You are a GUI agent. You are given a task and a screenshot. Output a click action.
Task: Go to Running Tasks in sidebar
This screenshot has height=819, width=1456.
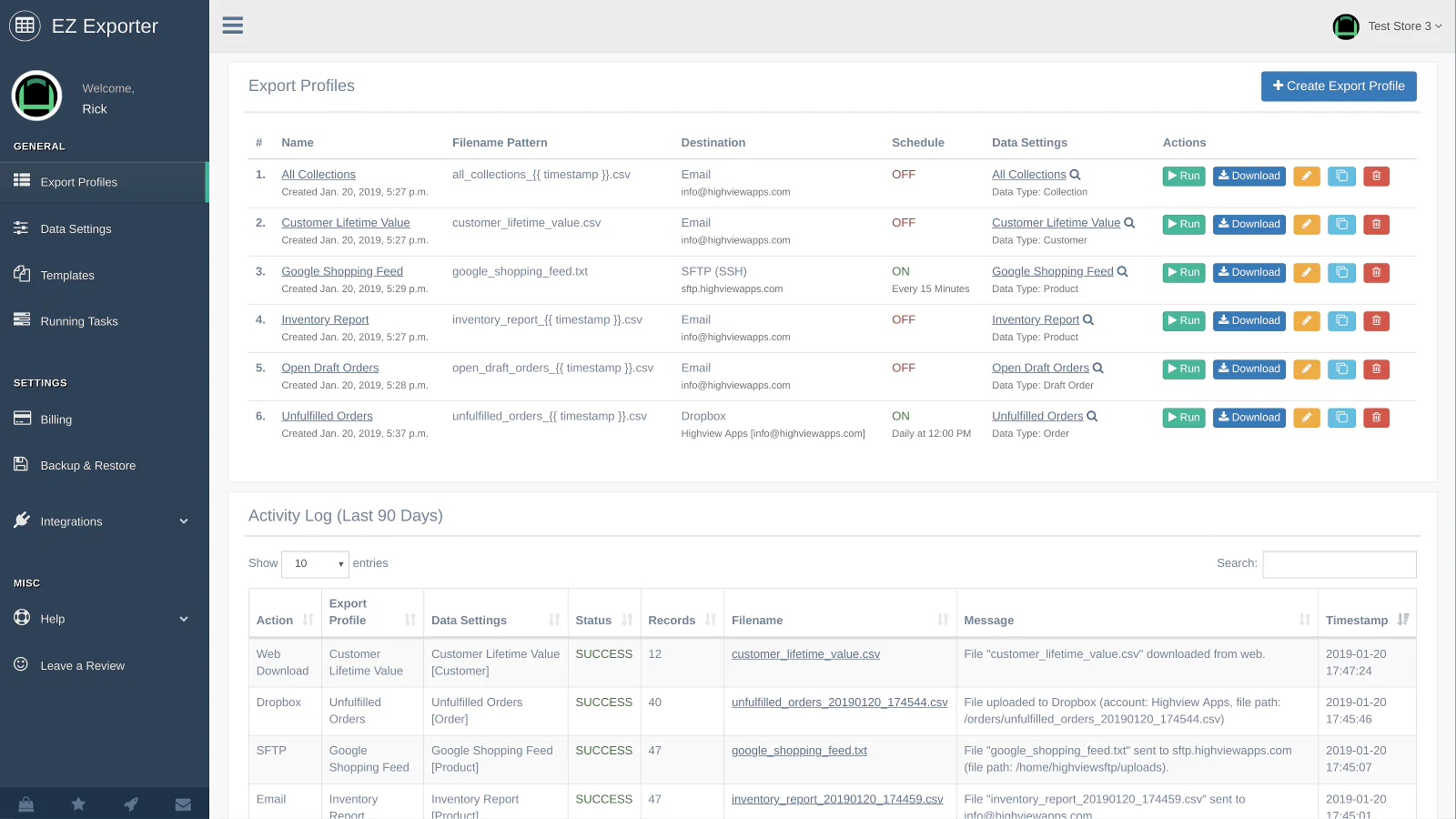click(x=79, y=321)
